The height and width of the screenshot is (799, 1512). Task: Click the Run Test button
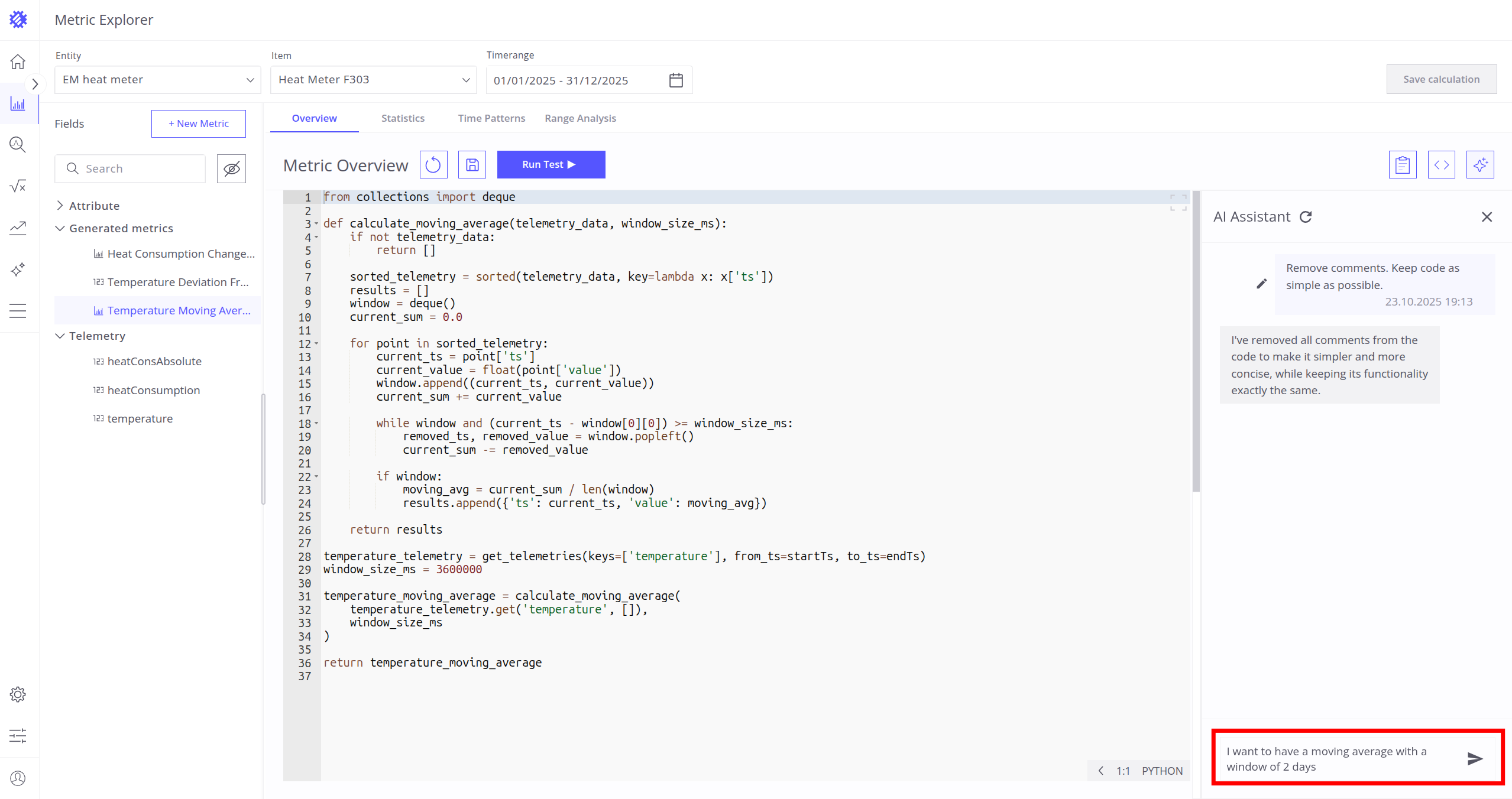[551, 165]
